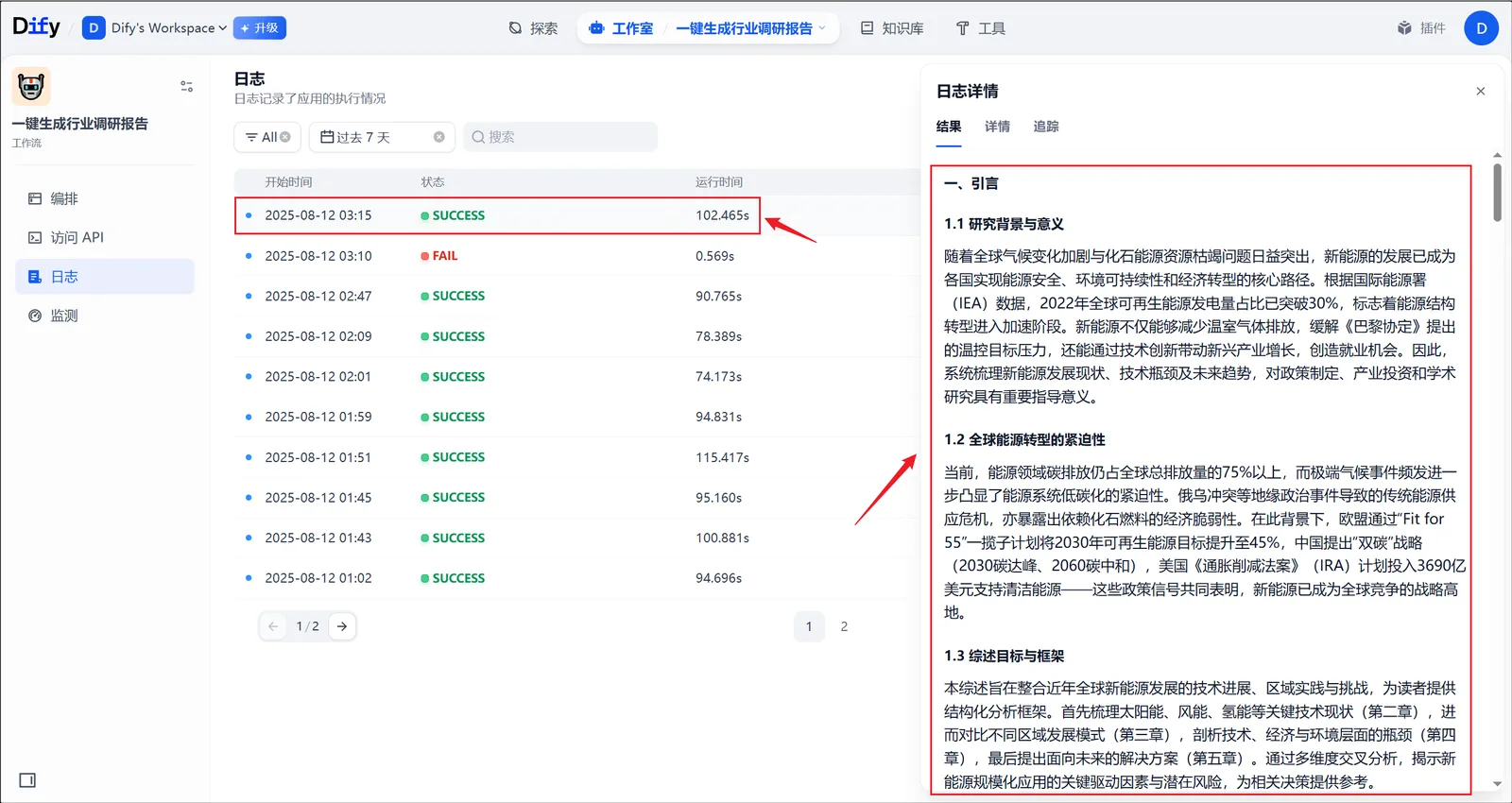Open log entry 2025-08-12 02:09

(x=577, y=336)
